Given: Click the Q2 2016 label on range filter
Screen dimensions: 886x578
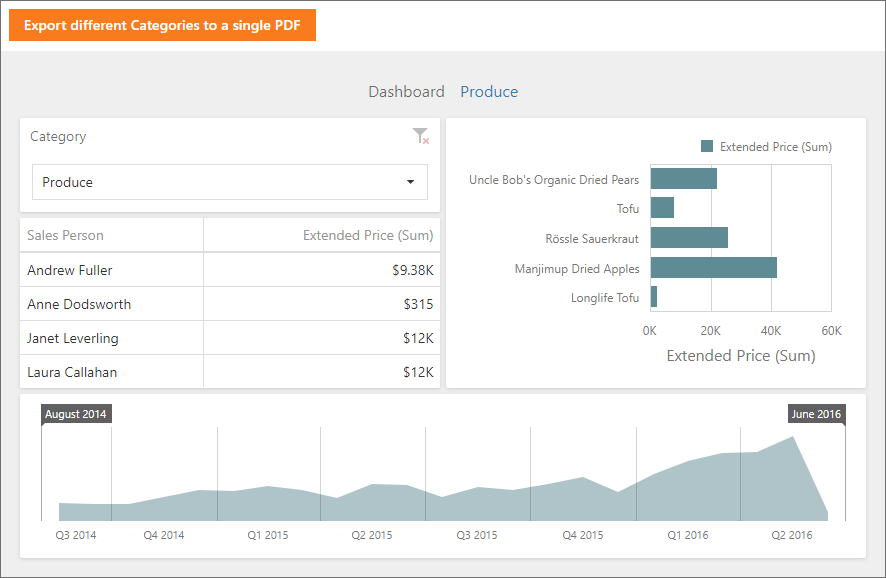Looking at the screenshot, I should click(792, 535).
